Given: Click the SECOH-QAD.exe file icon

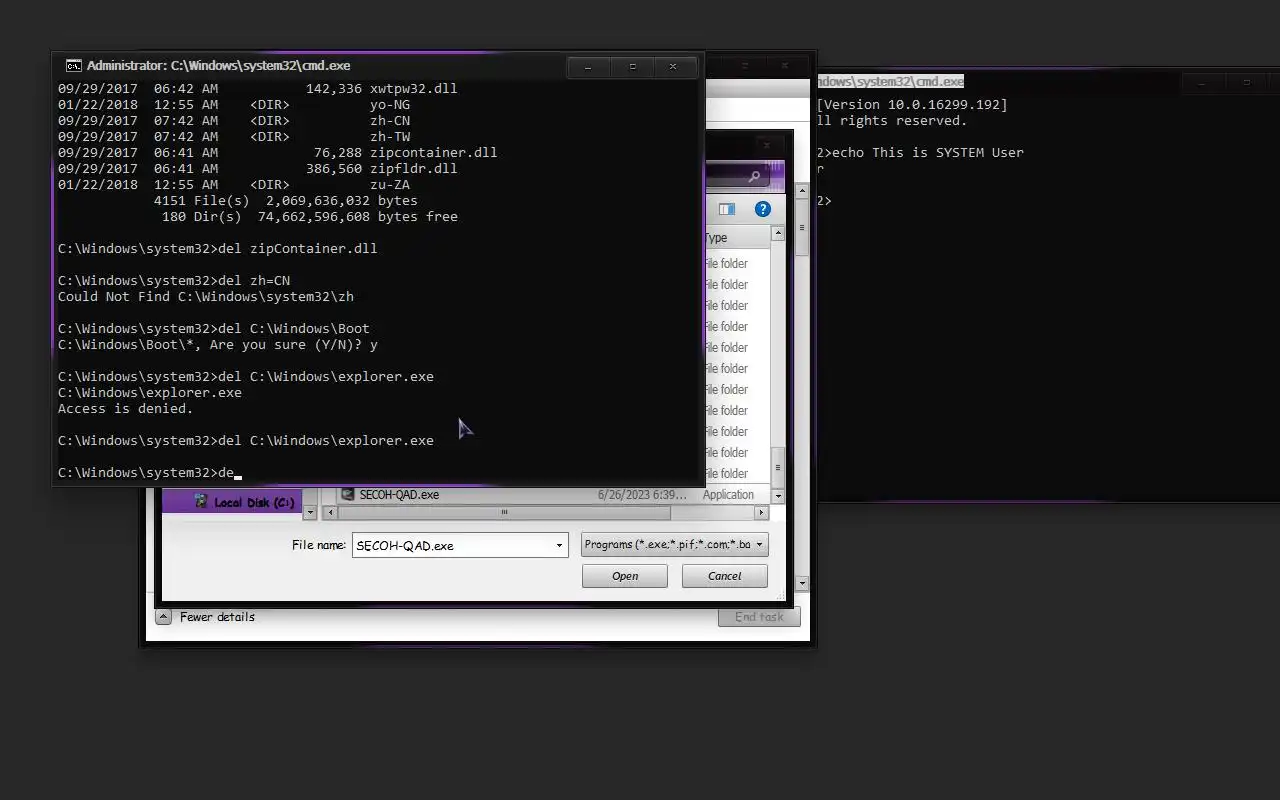Looking at the screenshot, I should point(347,494).
